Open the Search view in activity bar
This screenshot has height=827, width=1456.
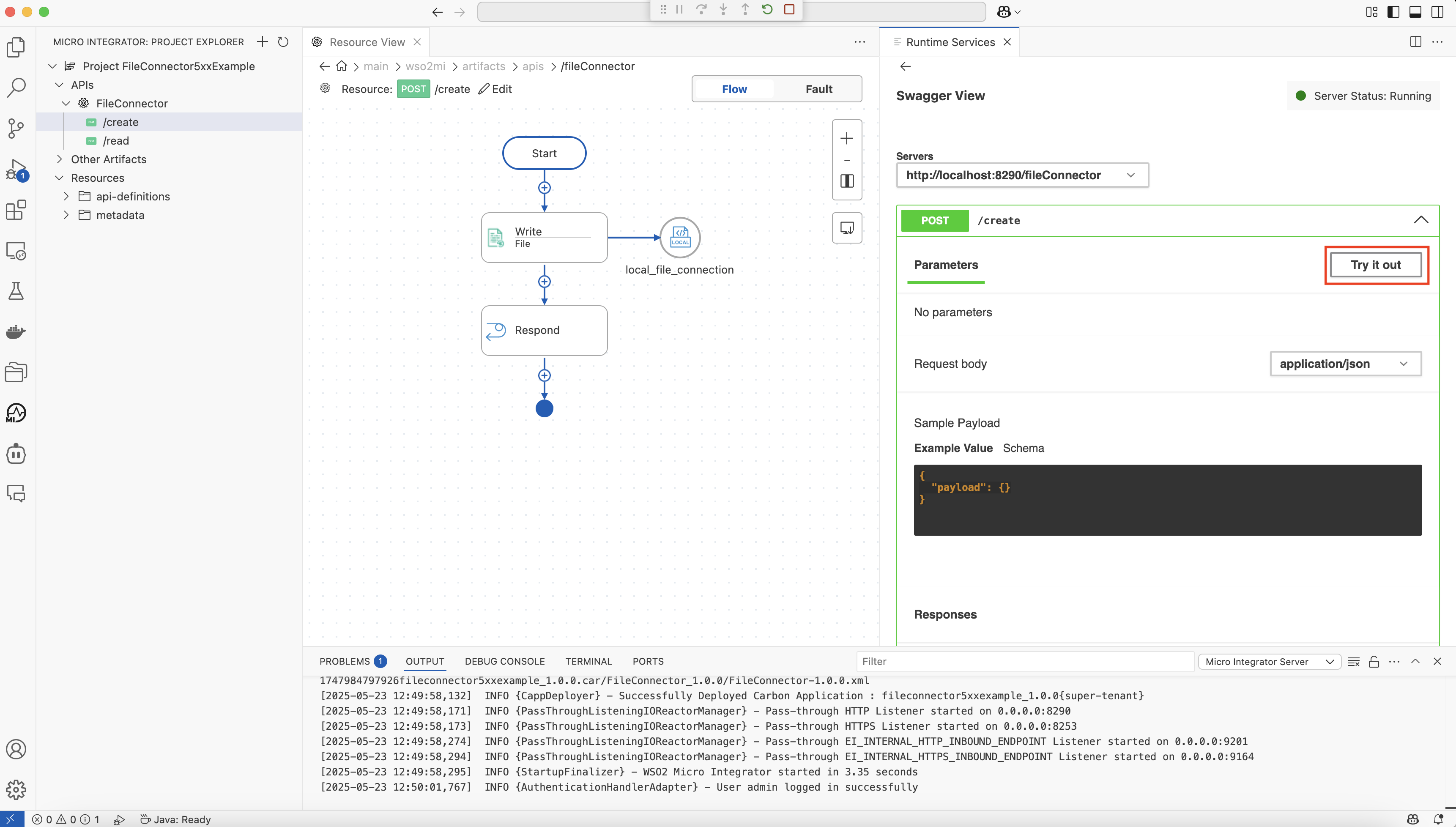[x=16, y=88]
